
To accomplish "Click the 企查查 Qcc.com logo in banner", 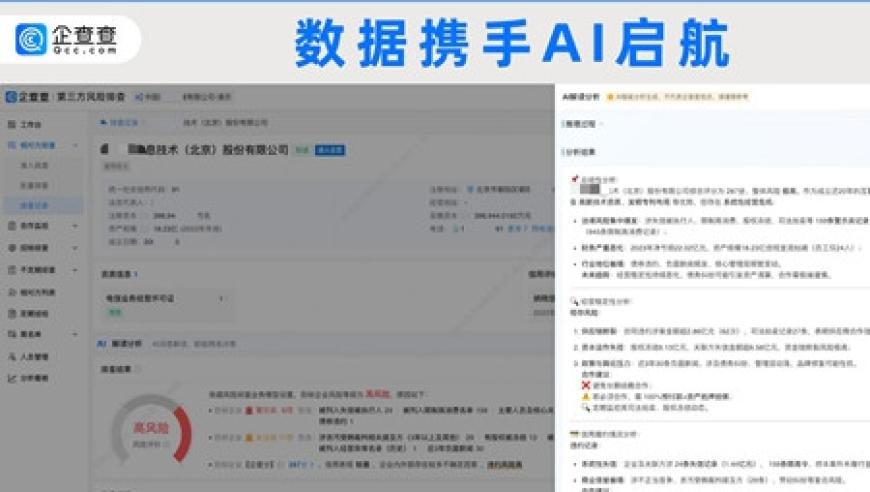I will point(67,39).
